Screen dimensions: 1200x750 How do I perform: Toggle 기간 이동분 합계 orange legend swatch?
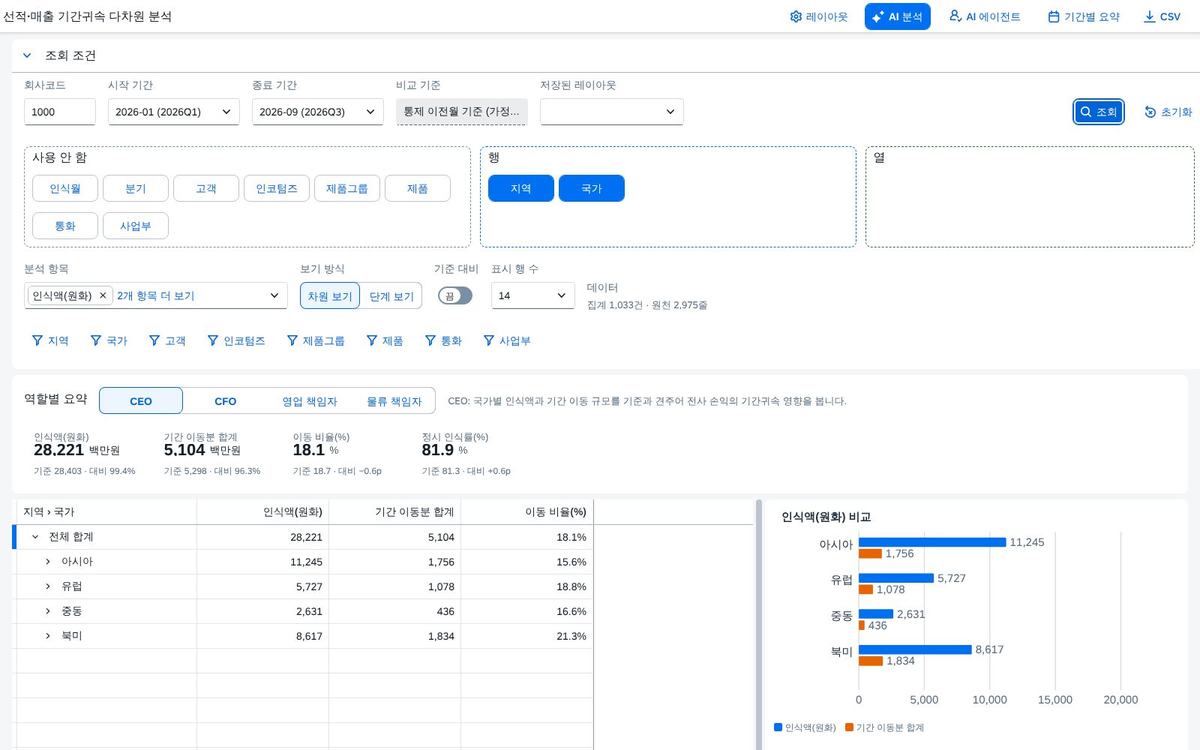pos(849,727)
